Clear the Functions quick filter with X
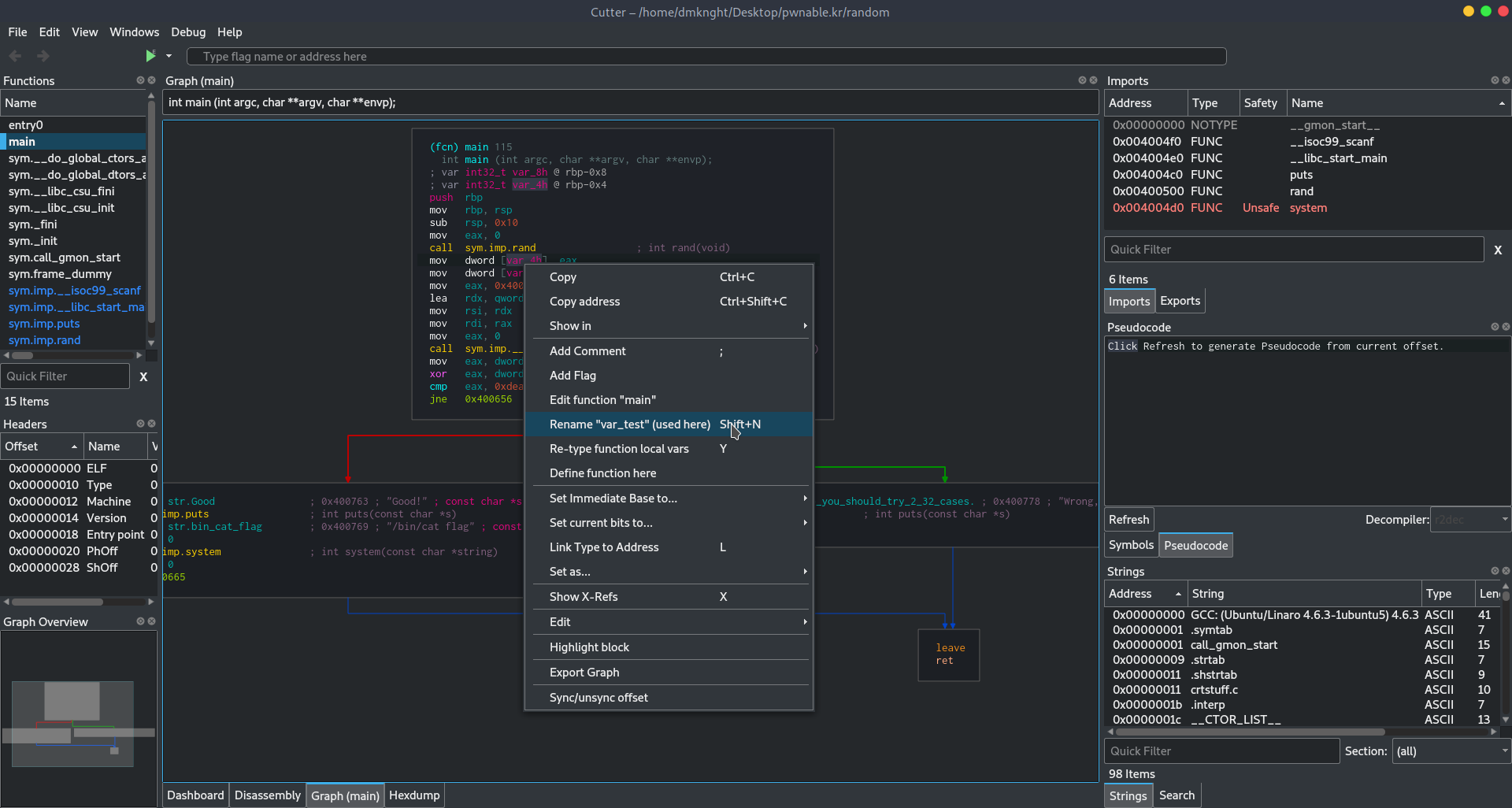 (x=143, y=376)
